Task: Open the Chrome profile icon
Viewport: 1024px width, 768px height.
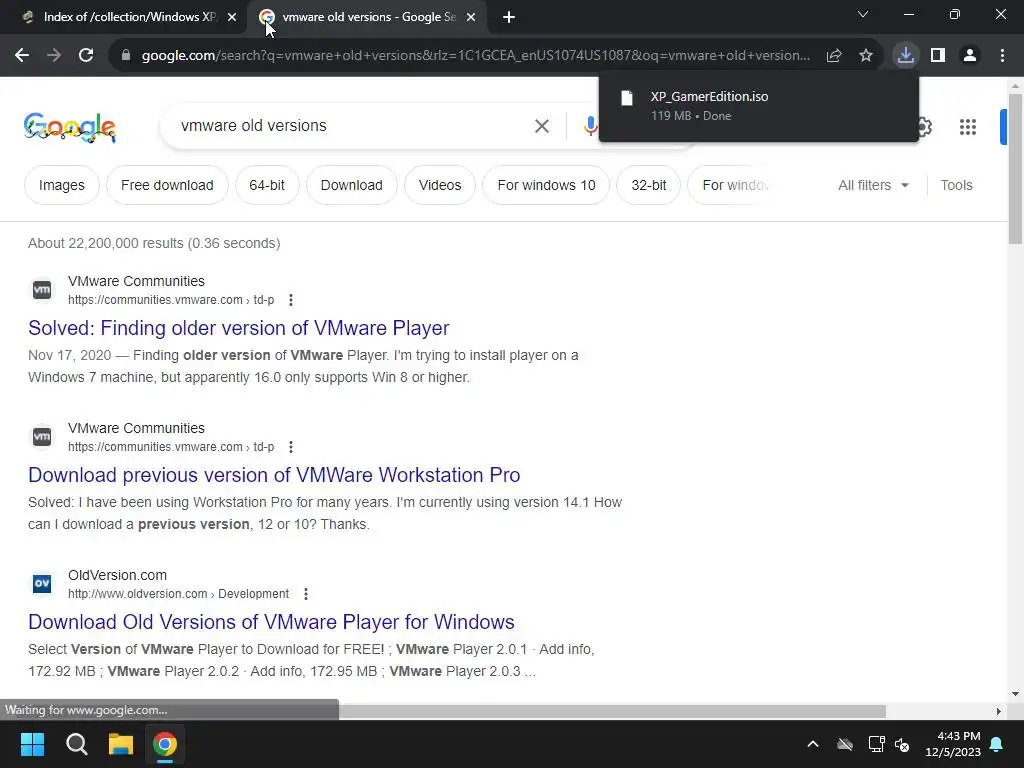Action: tap(970, 56)
